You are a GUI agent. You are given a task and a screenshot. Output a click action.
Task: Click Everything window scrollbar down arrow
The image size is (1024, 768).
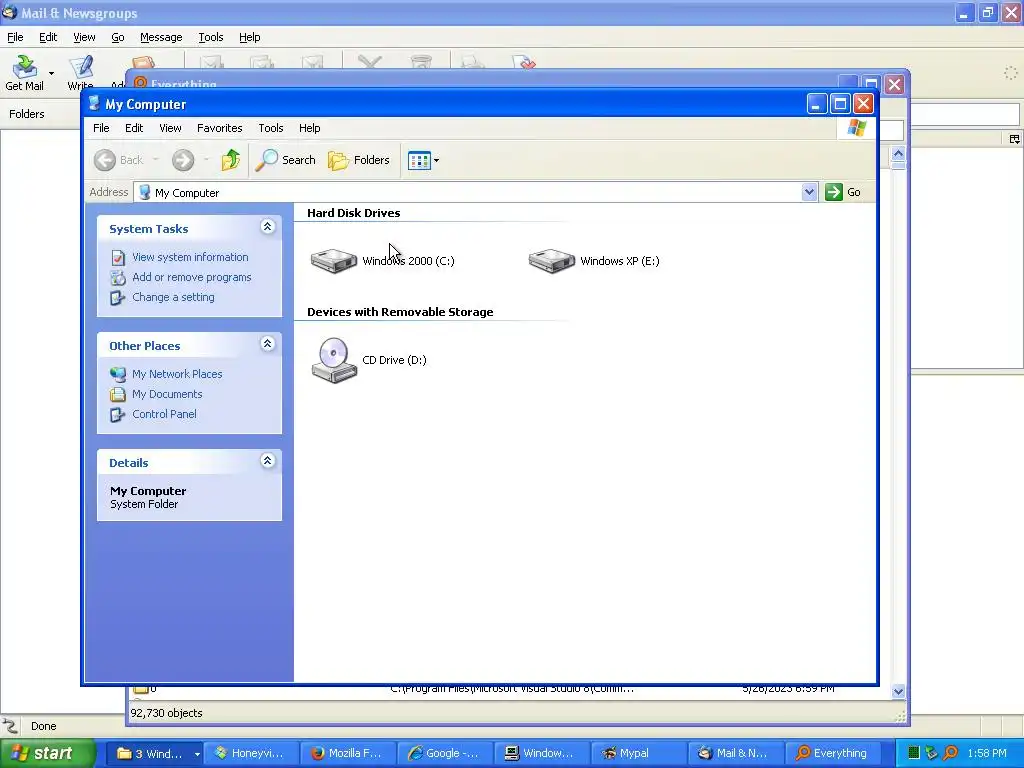tap(898, 691)
